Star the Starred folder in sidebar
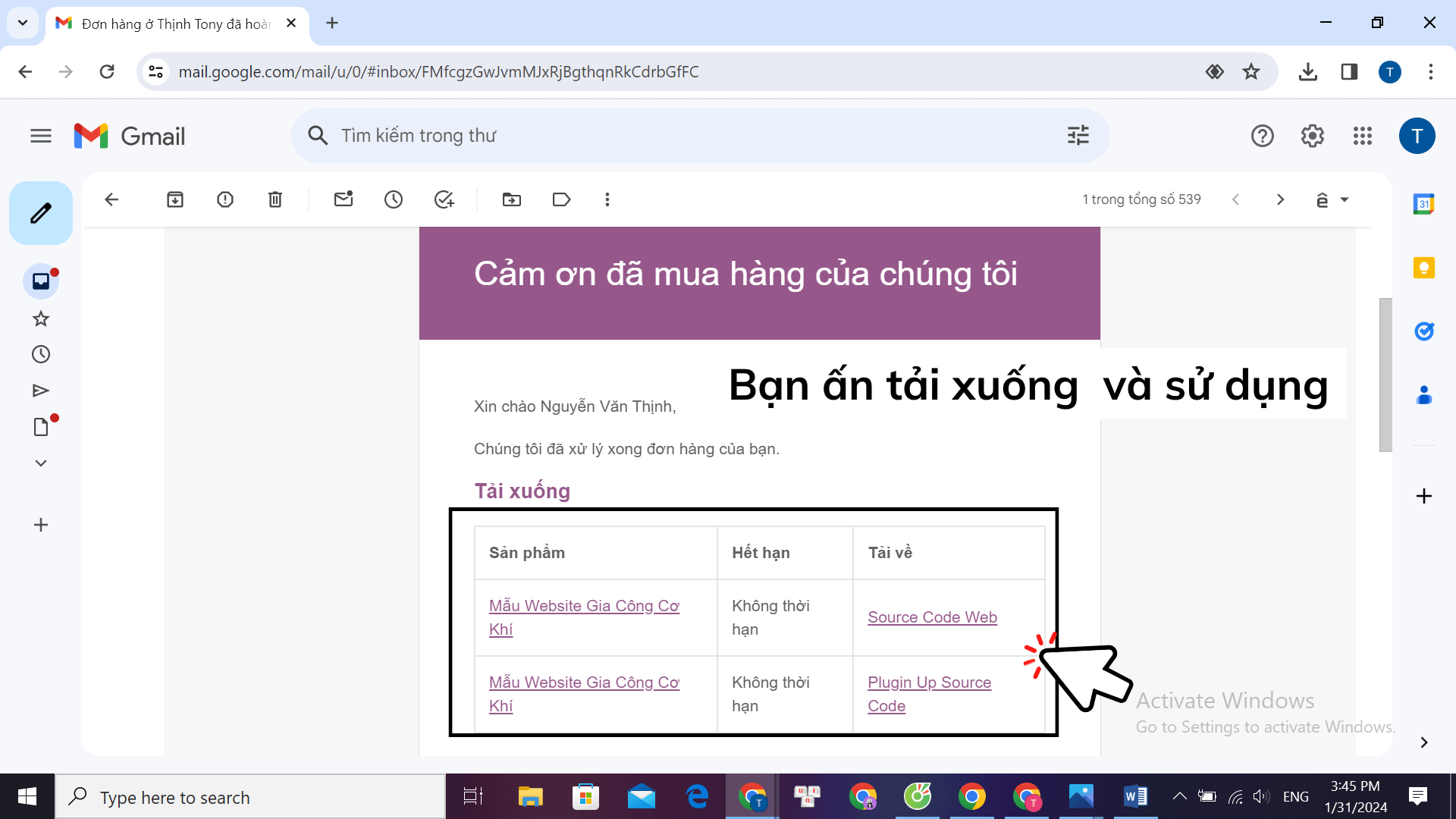 (x=41, y=318)
